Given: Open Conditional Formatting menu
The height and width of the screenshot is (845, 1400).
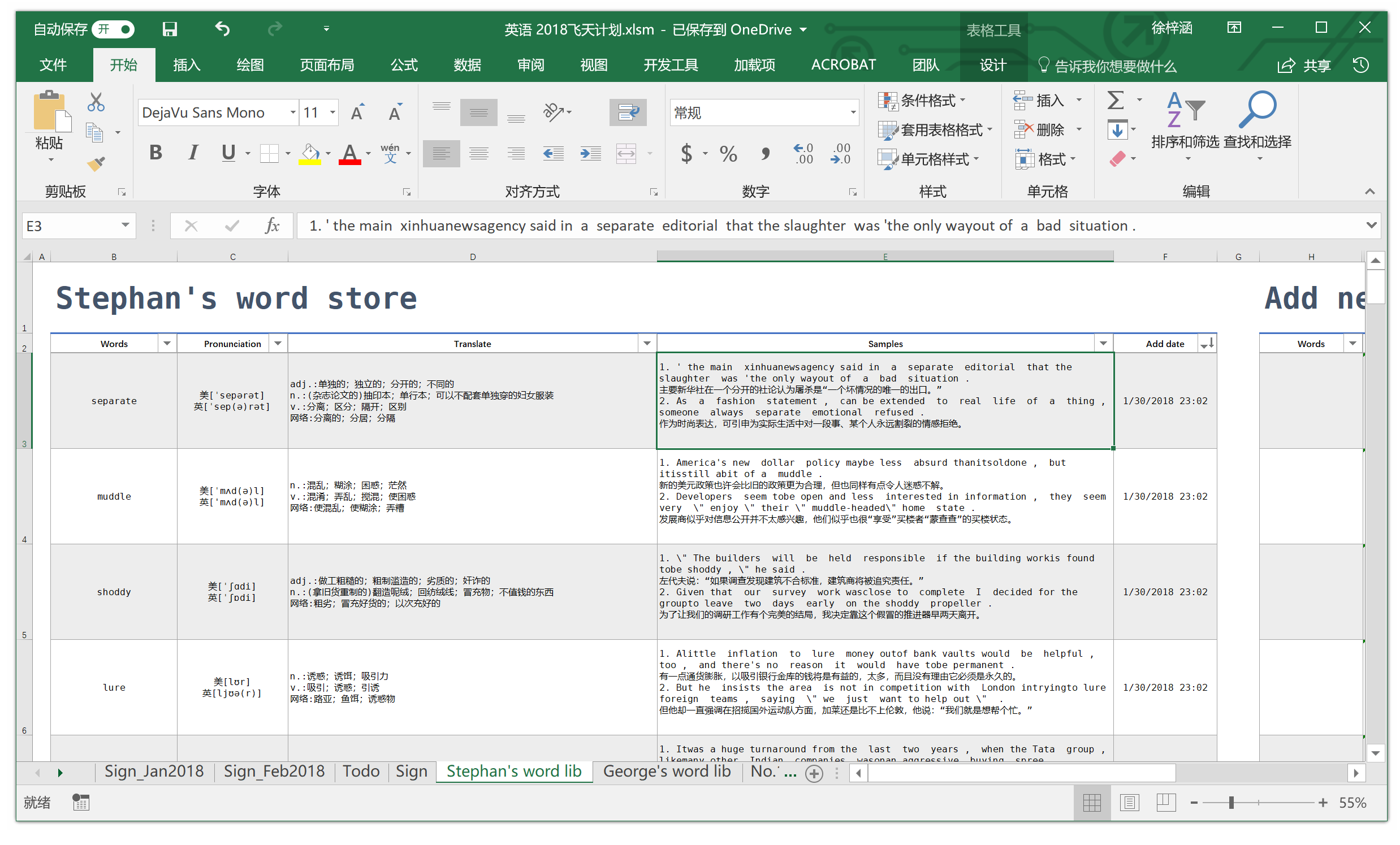Looking at the screenshot, I should pos(921,101).
